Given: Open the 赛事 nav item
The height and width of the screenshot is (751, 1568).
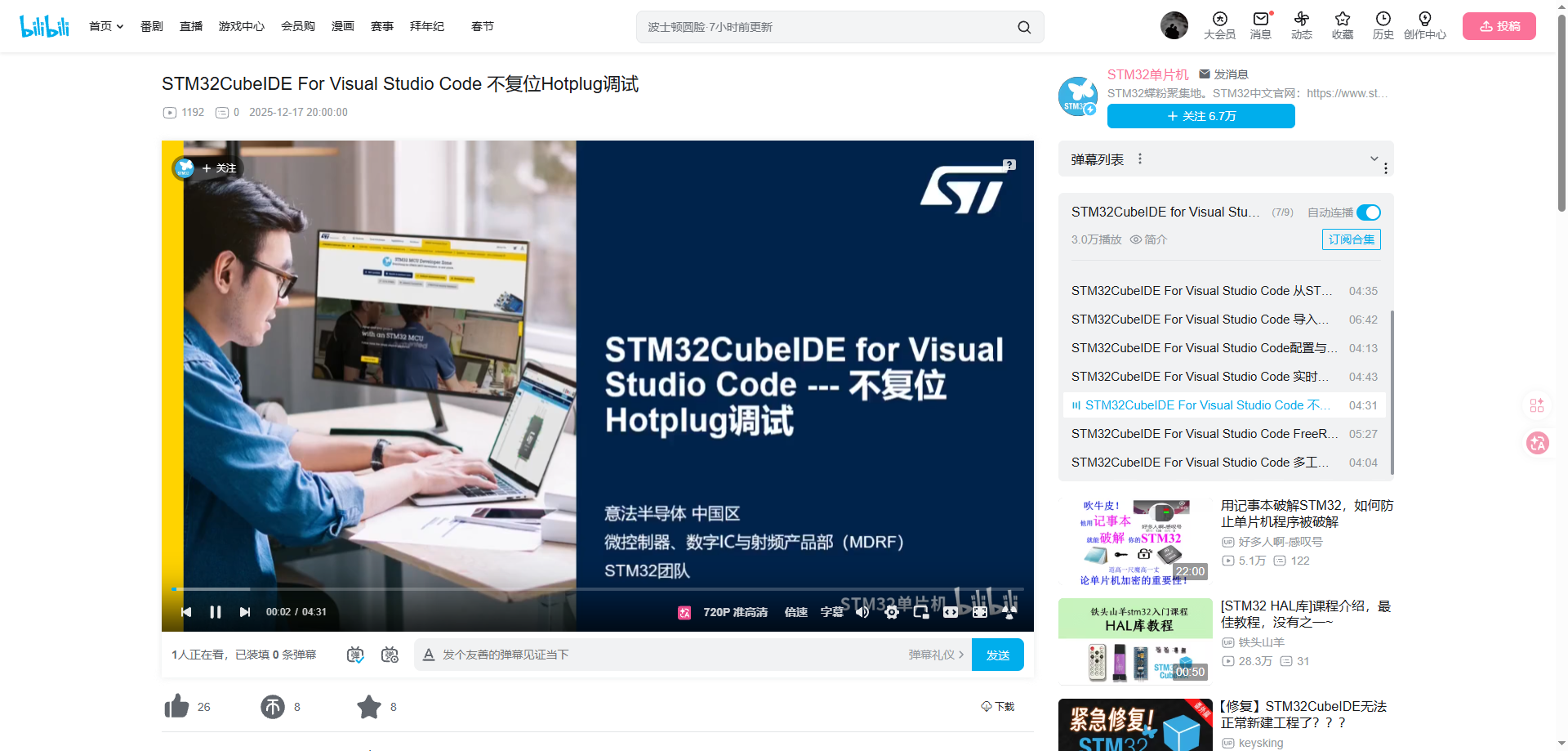Looking at the screenshot, I should point(382,26).
